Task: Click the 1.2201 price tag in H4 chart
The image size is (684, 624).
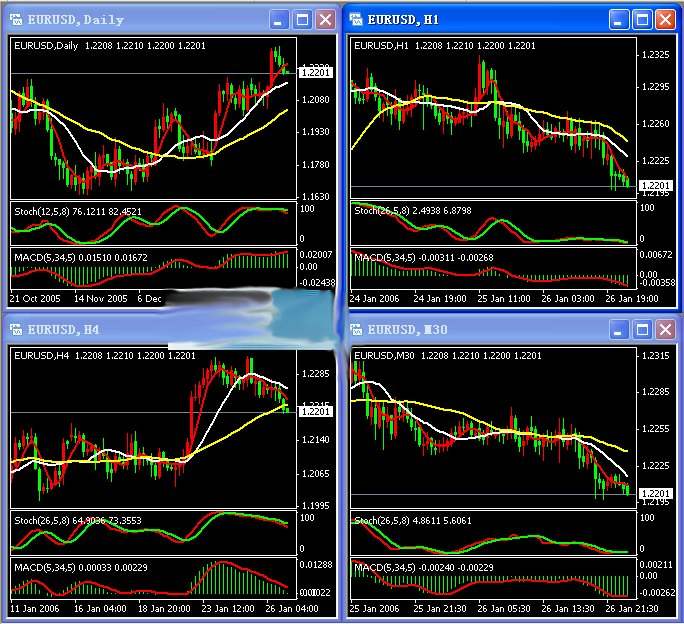Action: 315,411
